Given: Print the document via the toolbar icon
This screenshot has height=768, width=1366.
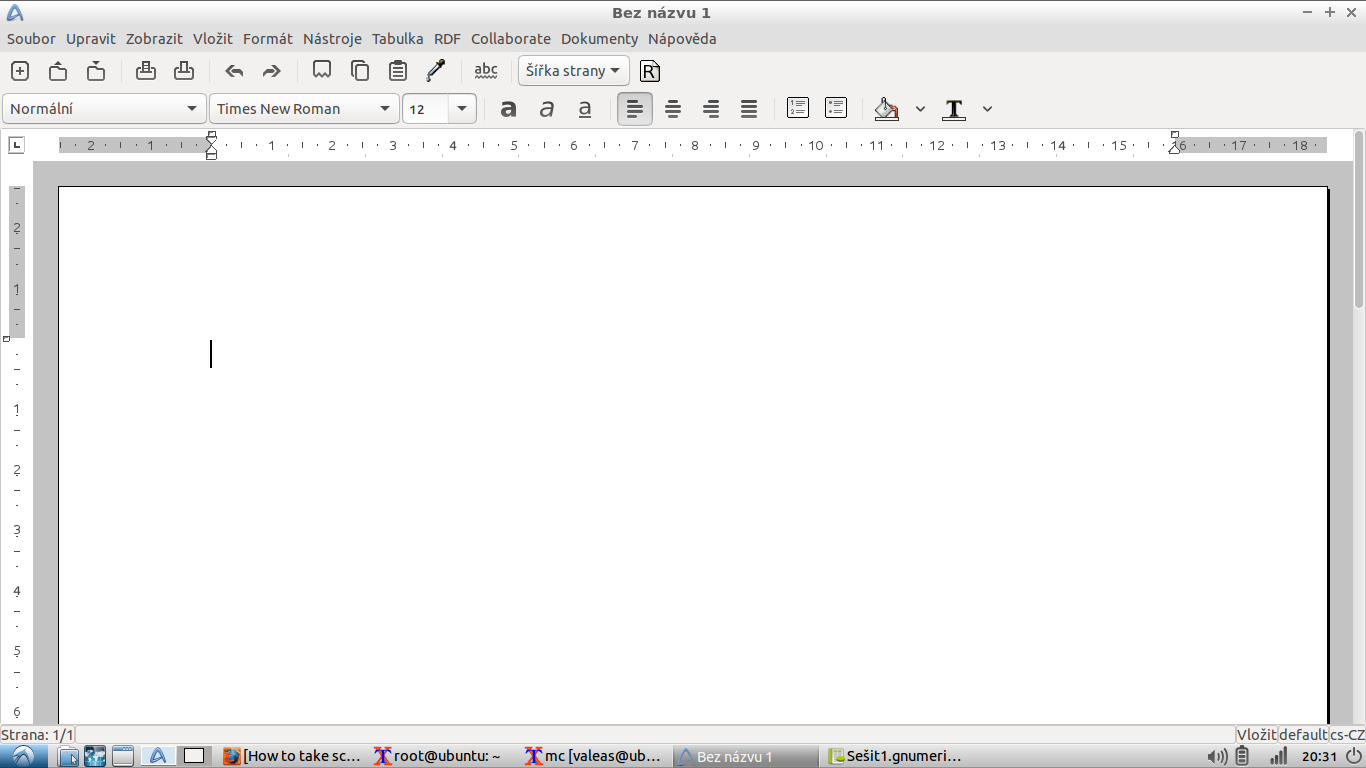Looking at the screenshot, I should click(146, 71).
